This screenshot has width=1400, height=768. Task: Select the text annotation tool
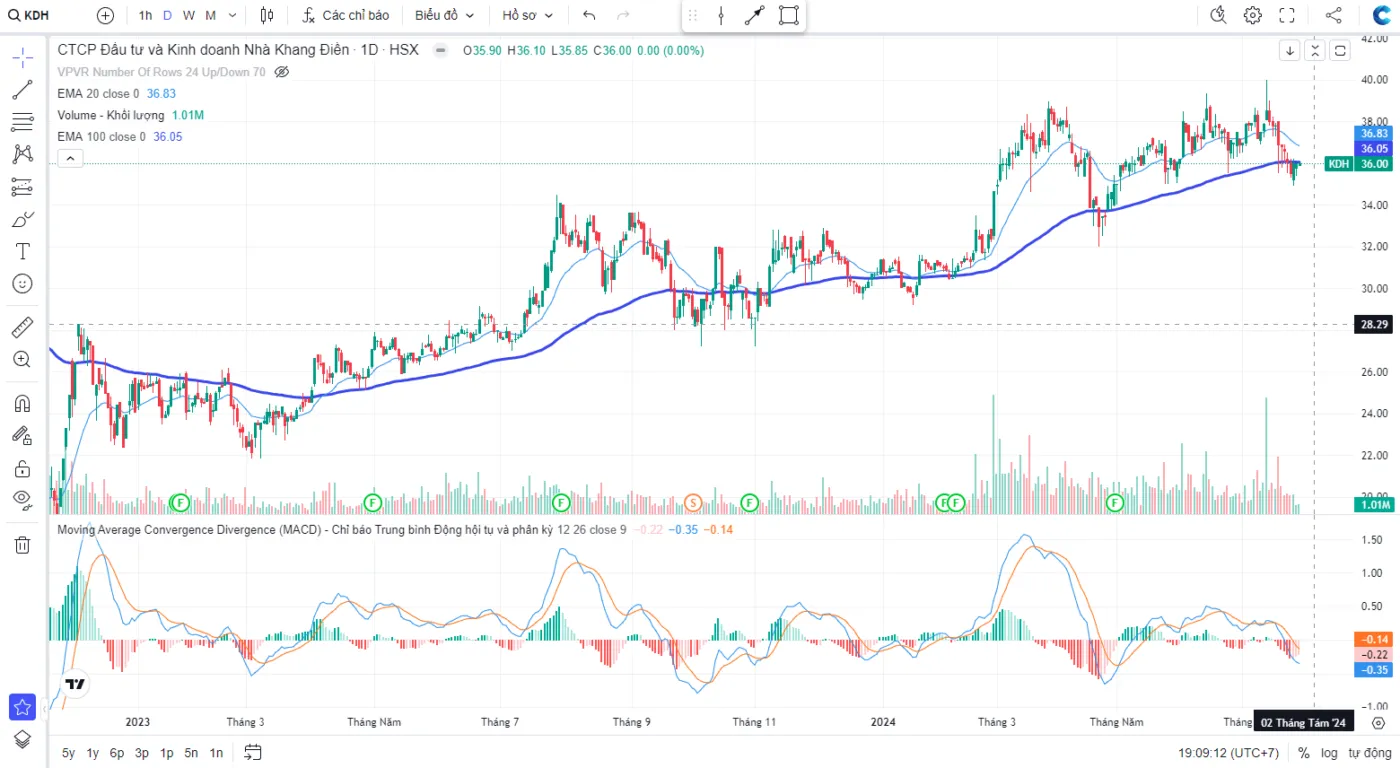pos(22,251)
